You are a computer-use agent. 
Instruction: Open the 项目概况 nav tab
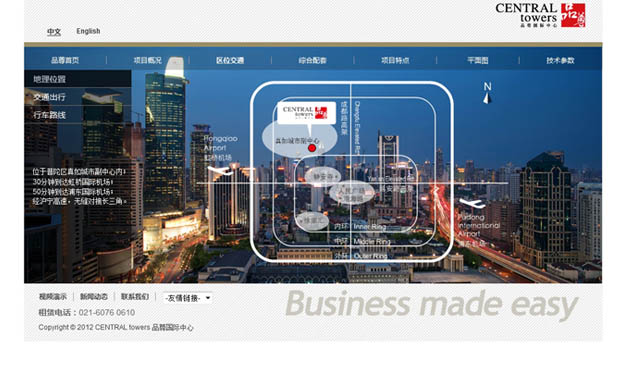147,61
